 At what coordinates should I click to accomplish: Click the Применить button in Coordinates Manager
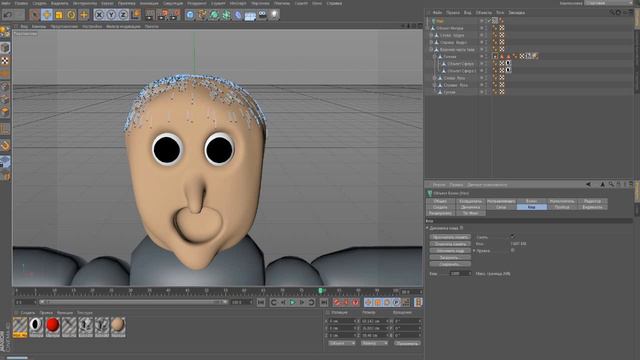click(x=407, y=343)
